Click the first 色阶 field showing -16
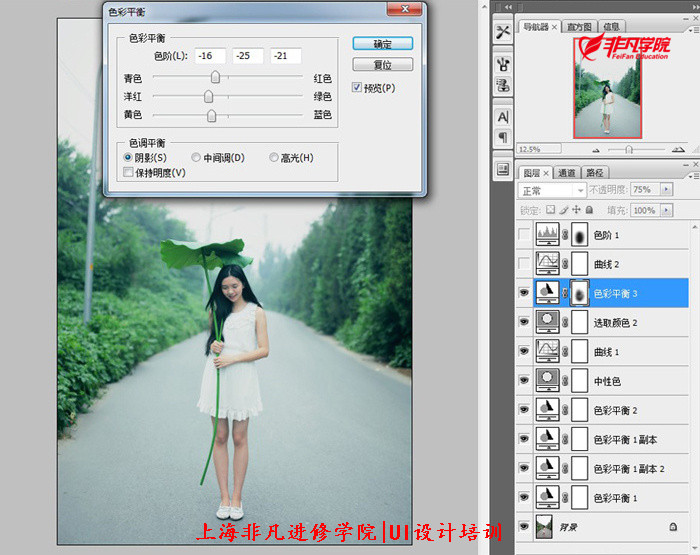 (210, 56)
